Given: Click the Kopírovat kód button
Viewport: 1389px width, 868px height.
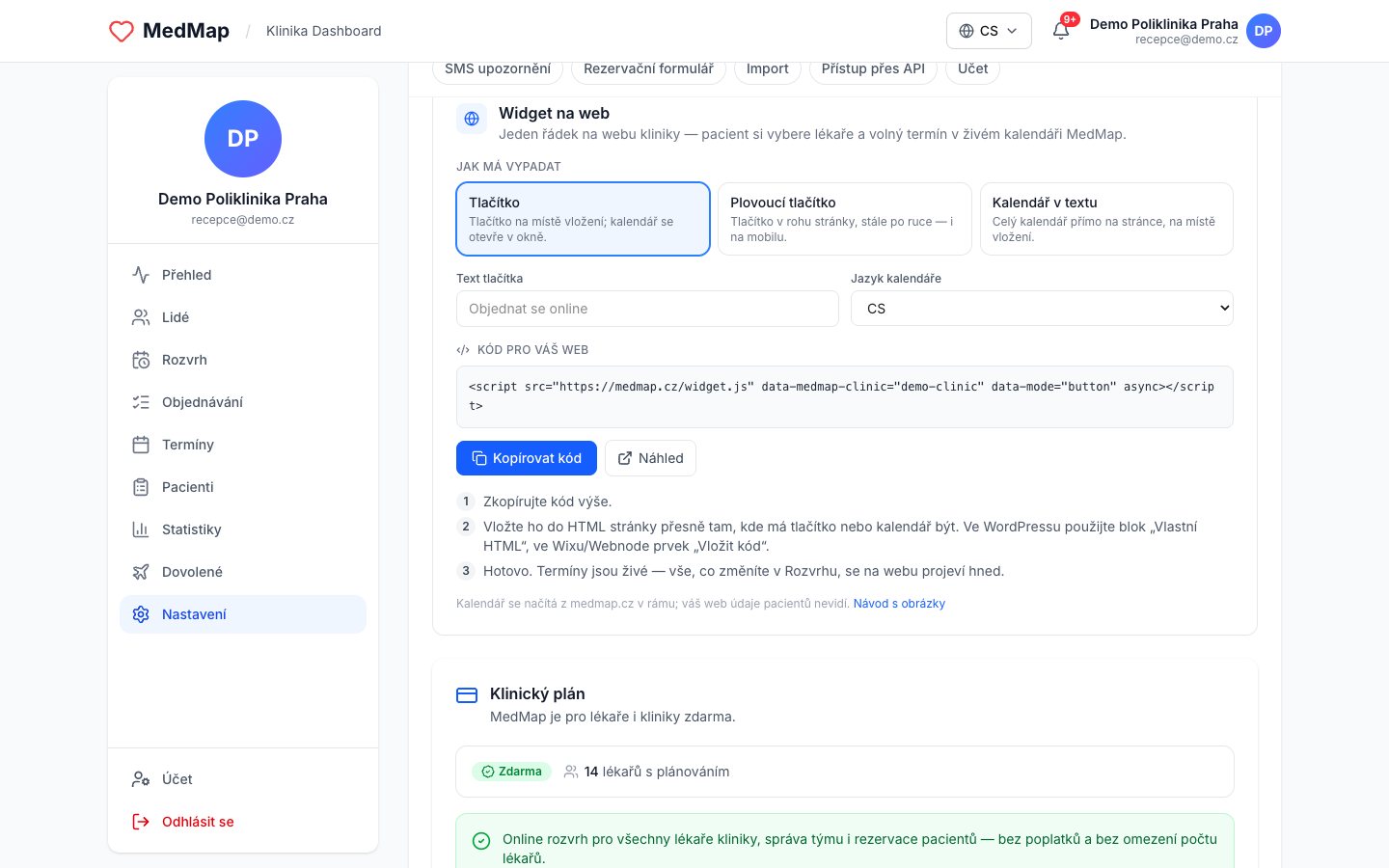Looking at the screenshot, I should click(x=527, y=458).
